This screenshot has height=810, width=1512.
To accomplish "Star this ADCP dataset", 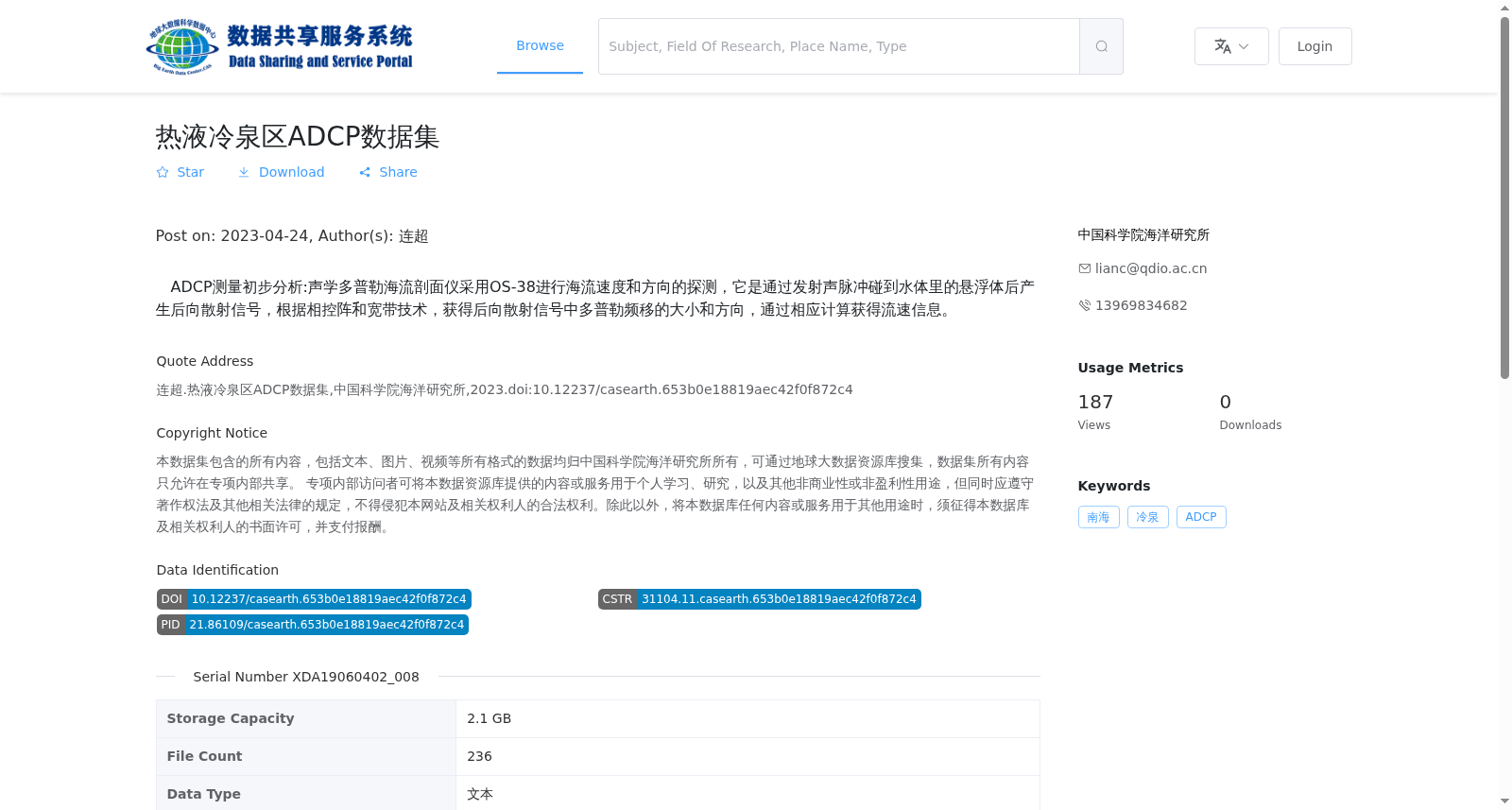I will point(180,172).
